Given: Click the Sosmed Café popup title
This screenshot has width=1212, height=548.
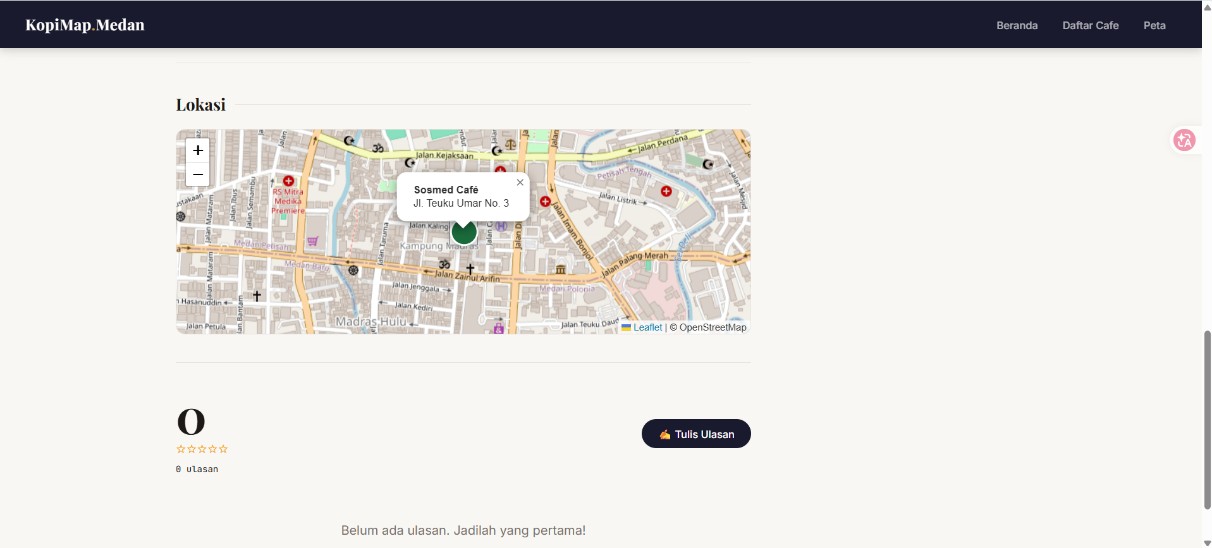Looking at the screenshot, I should pos(446,189).
